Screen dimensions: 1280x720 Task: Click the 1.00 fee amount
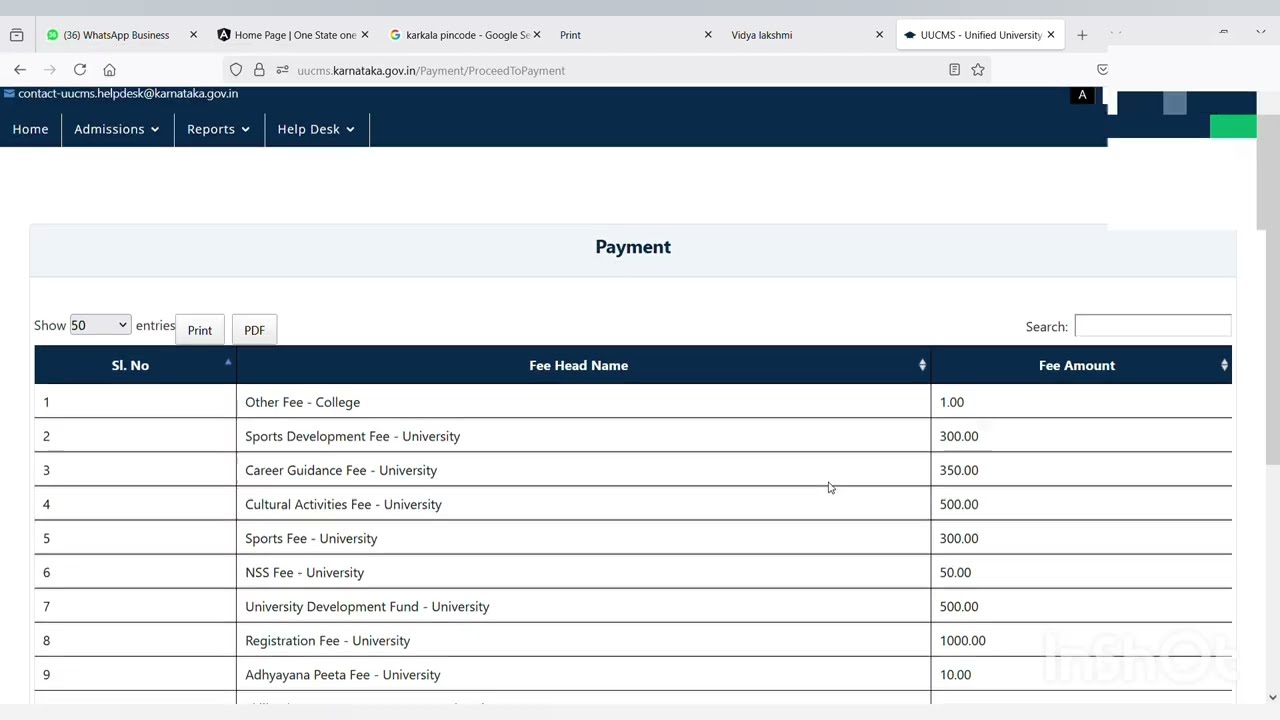pos(952,402)
